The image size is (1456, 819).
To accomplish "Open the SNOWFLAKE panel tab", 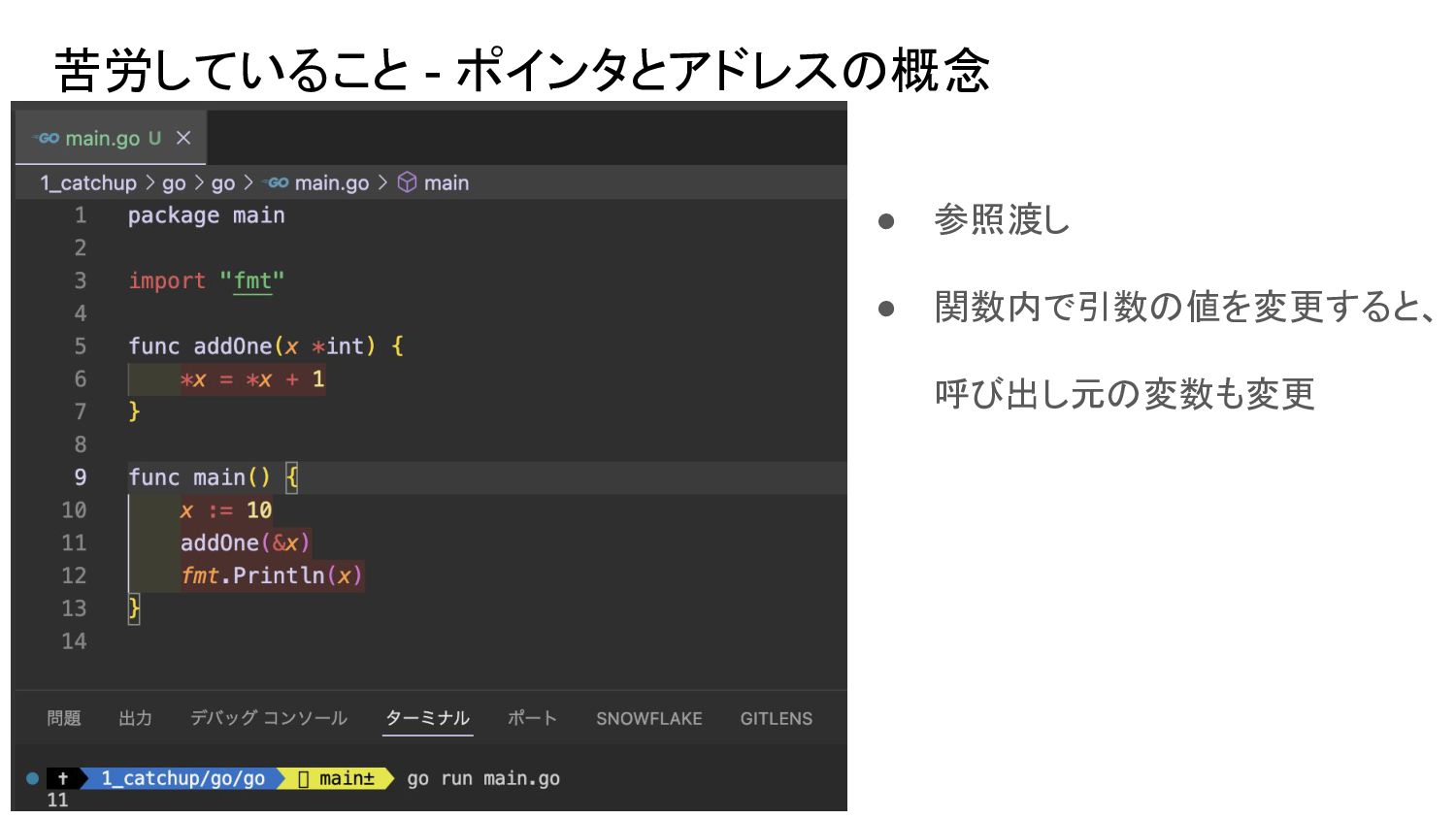I will click(649, 719).
